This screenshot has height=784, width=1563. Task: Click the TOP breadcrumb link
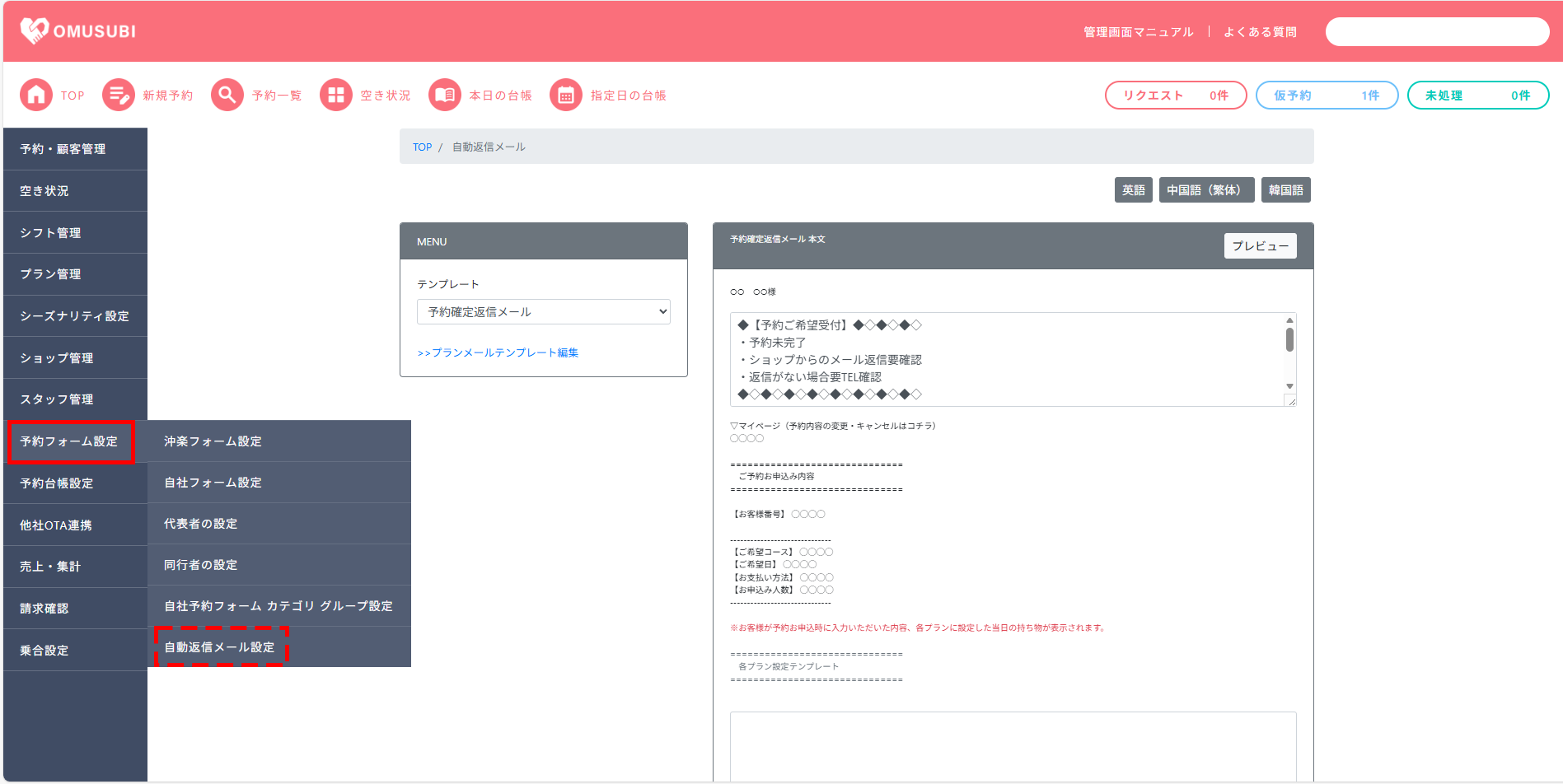tap(422, 147)
